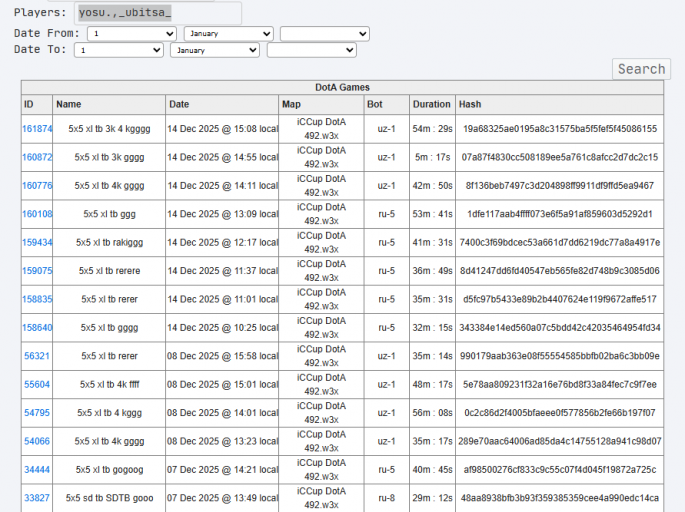The image size is (685, 512).
Task: Click the ru-8 bot cell
Action: [387, 498]
